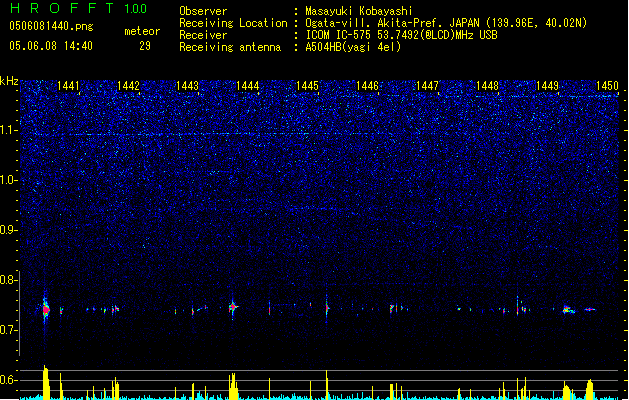Click the Observer label
629x400 pixels.
click(203, 11)
